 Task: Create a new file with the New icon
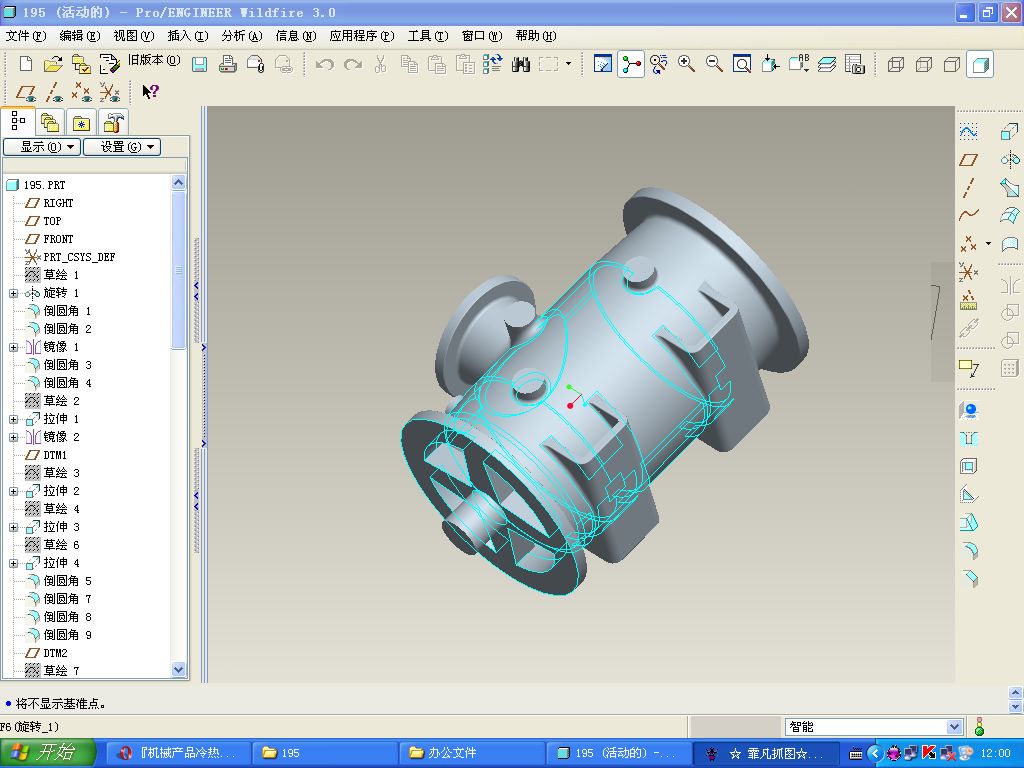26,64
